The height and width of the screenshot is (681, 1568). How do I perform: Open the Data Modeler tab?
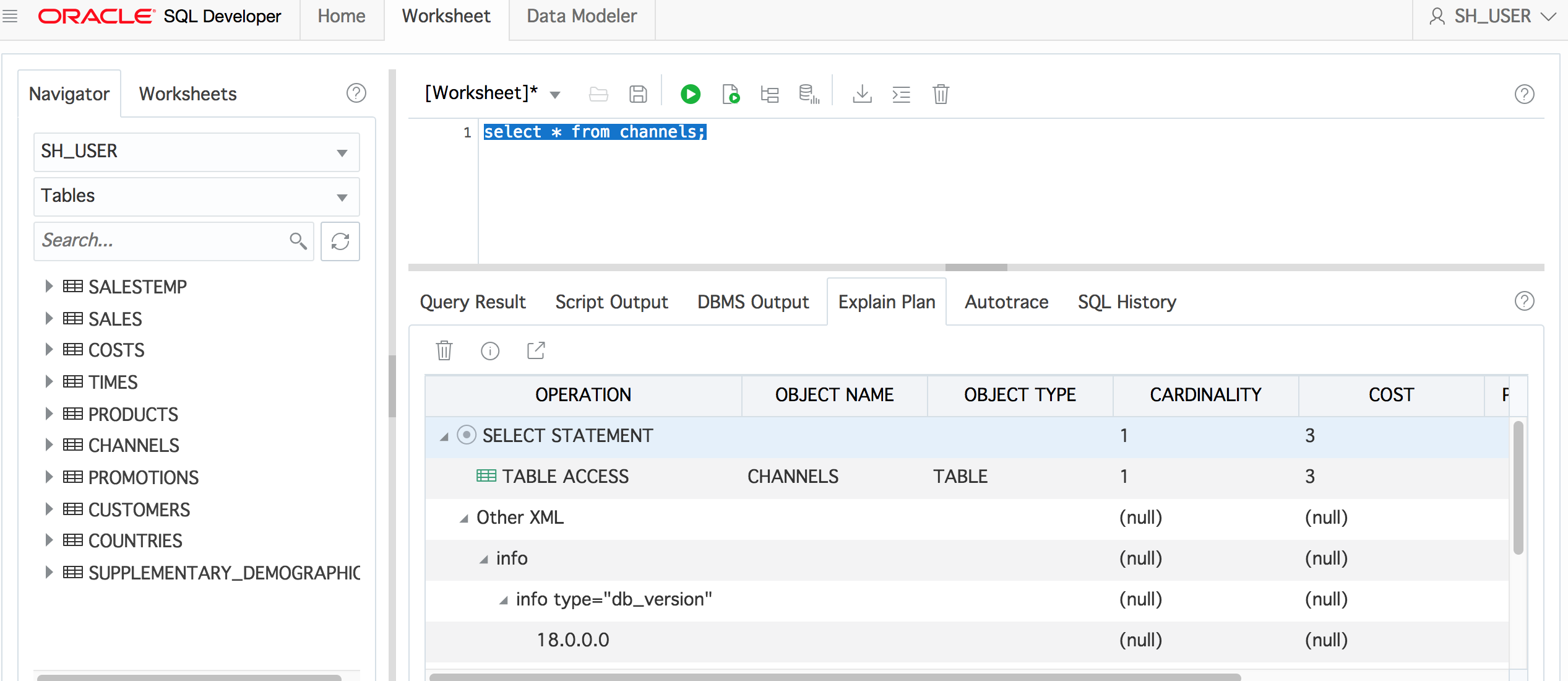582,17
